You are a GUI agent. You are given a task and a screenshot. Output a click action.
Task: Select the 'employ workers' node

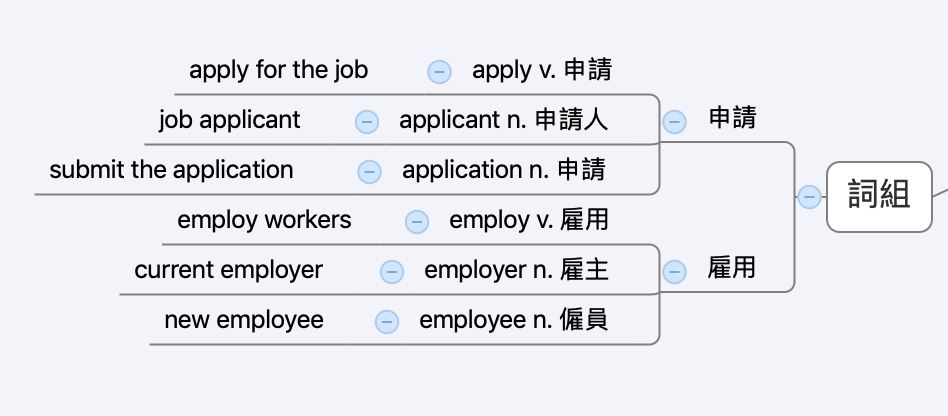264,220
